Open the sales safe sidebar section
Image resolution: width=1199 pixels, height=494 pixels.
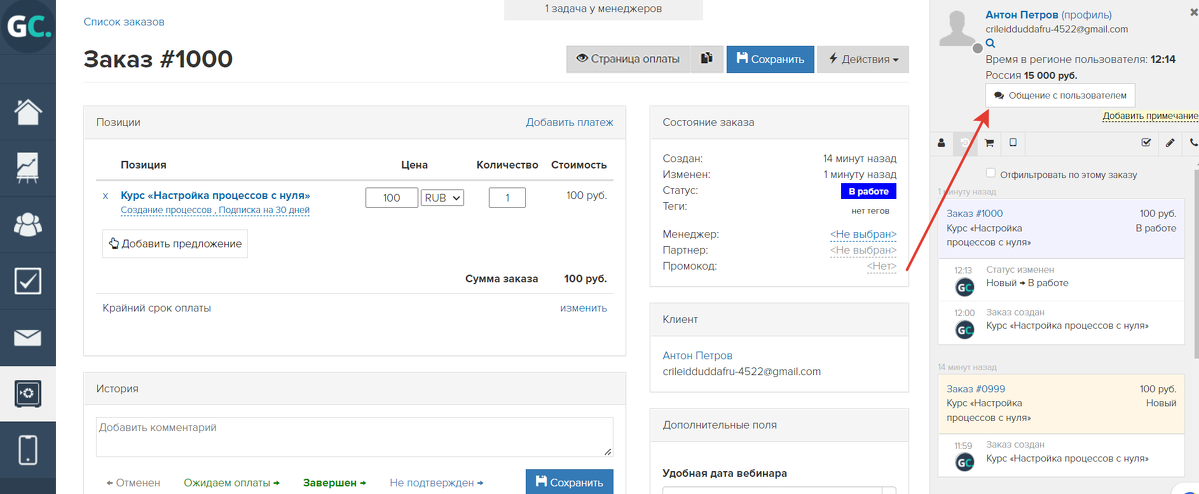[x=28, y=393]
